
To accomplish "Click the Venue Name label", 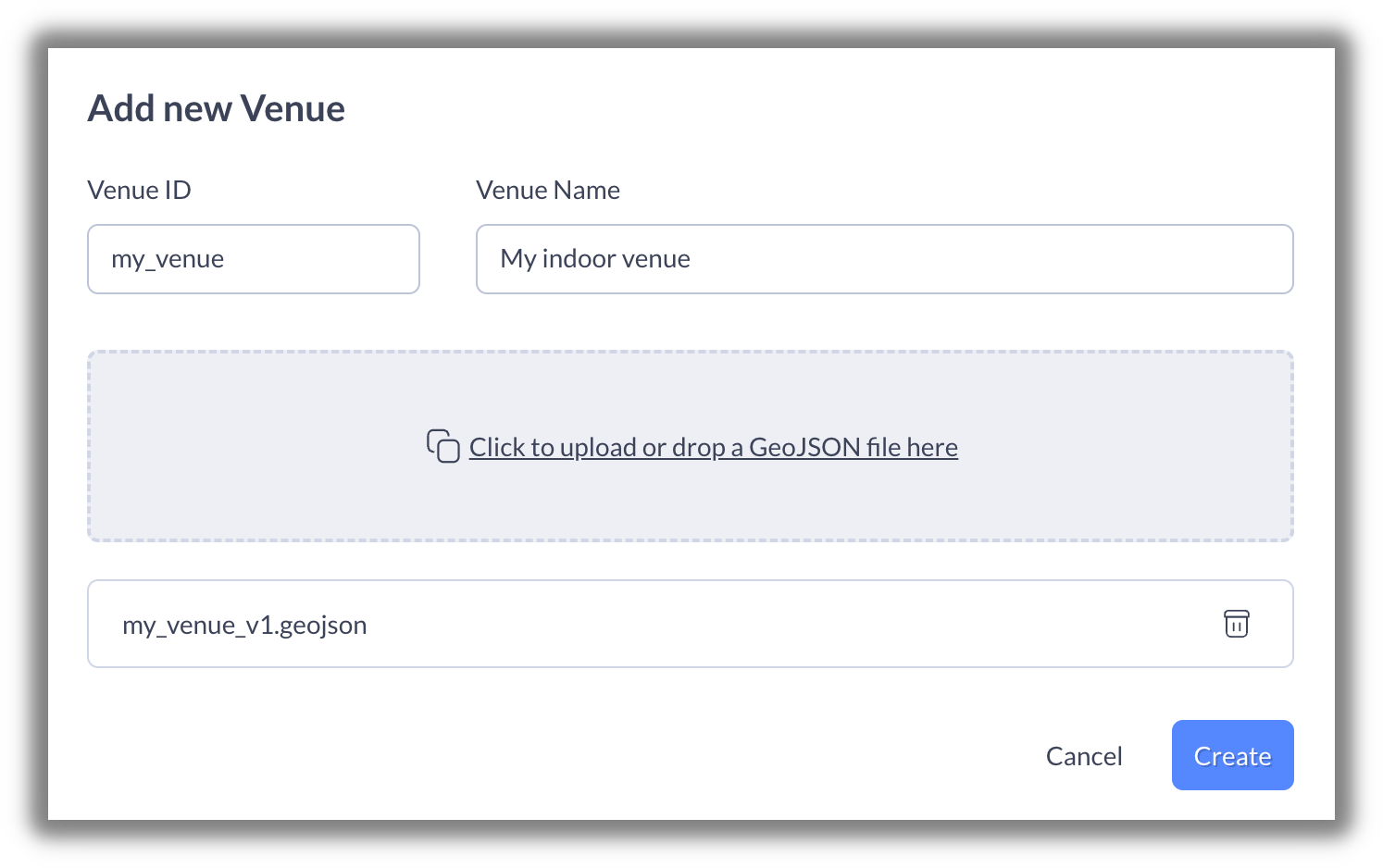I will 548,190.
